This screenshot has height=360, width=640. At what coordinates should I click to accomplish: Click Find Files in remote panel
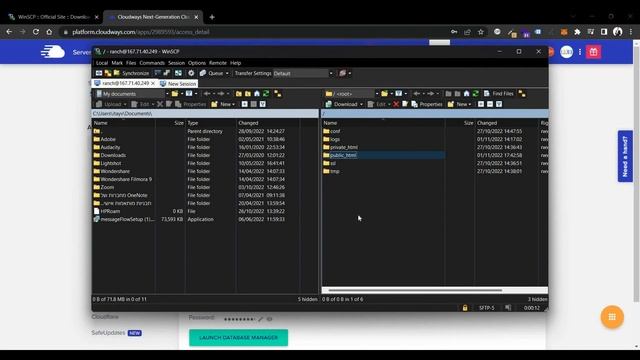(x=499, y=94)
